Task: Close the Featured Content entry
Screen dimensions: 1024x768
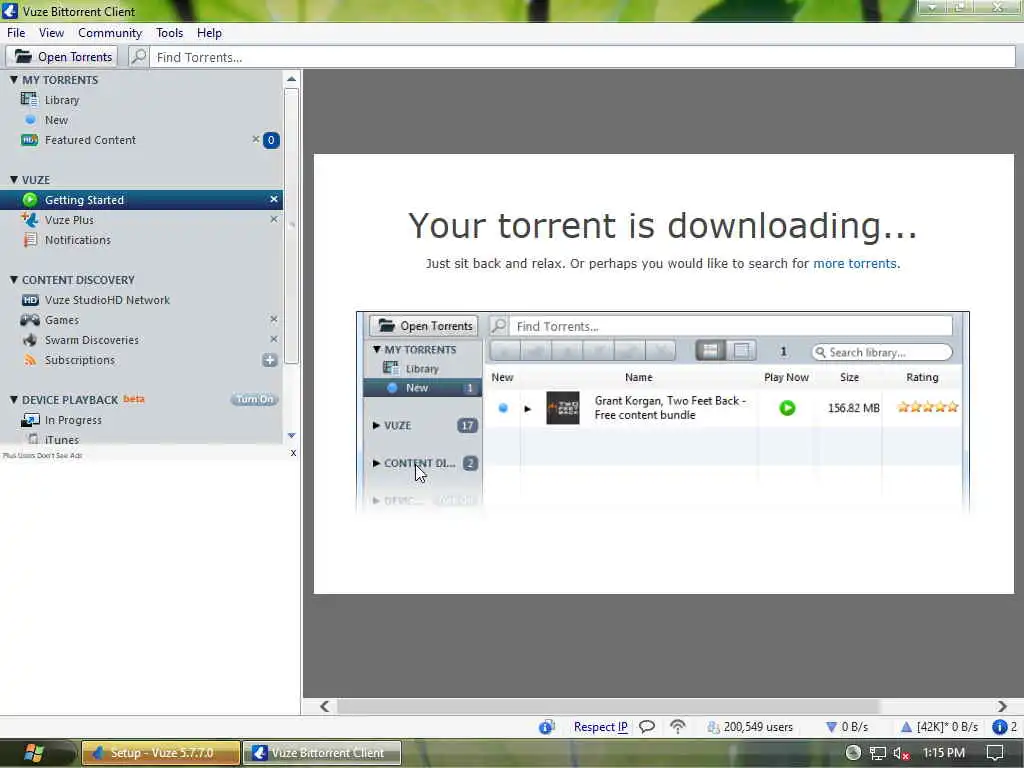Action: [x=256, y=139]
